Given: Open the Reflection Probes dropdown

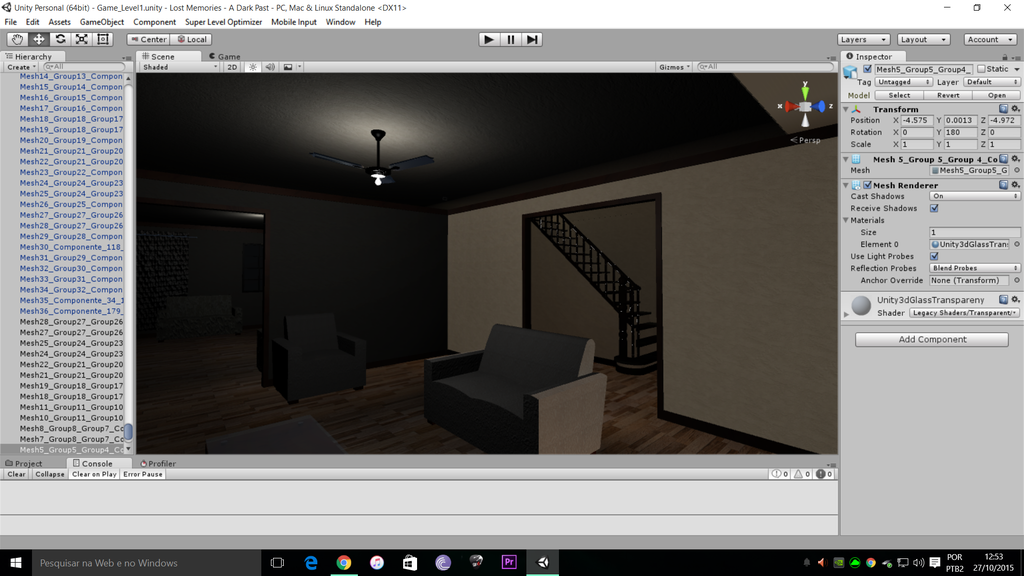Looking at the screenshot, I should [974, 268].
